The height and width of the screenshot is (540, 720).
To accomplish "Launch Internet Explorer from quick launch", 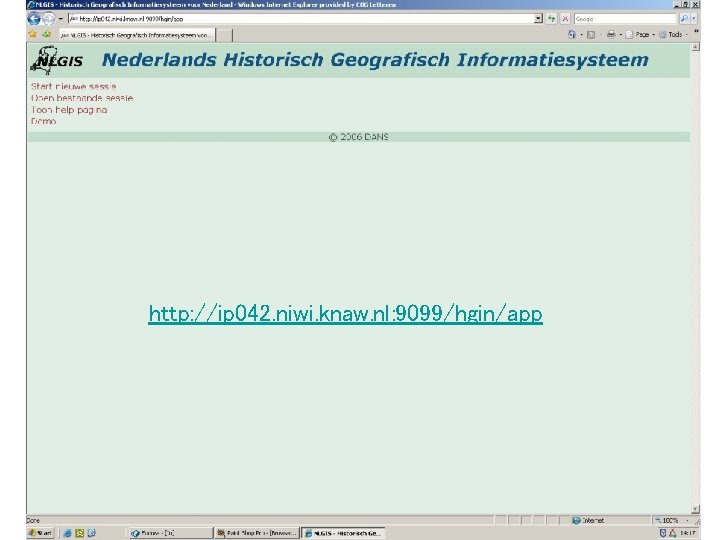I will (x=67, y=533).
